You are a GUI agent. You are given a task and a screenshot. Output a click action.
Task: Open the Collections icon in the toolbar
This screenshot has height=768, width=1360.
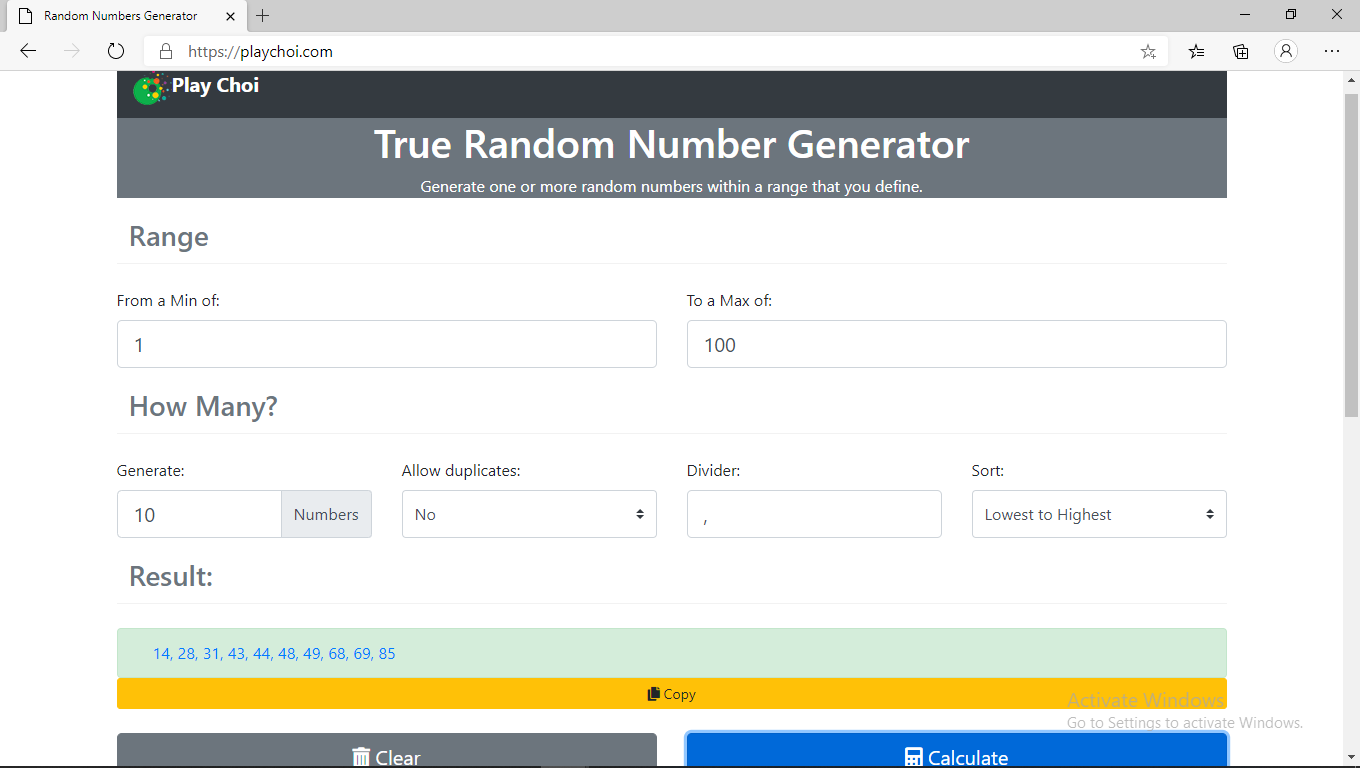[1240, 51]
